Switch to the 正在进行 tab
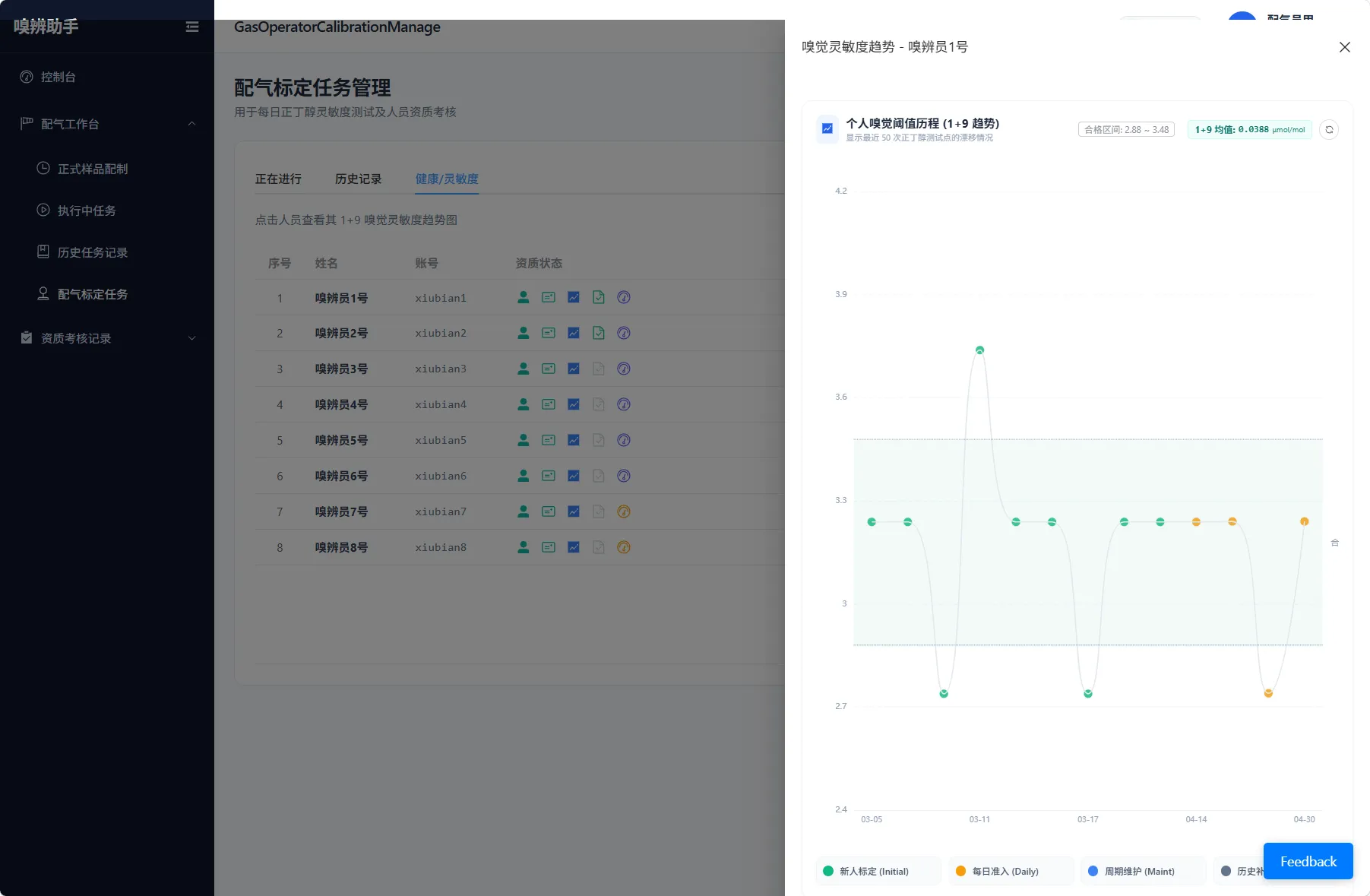The width and height of the screenshot is (1370, 896). click(x=278, y=179)
